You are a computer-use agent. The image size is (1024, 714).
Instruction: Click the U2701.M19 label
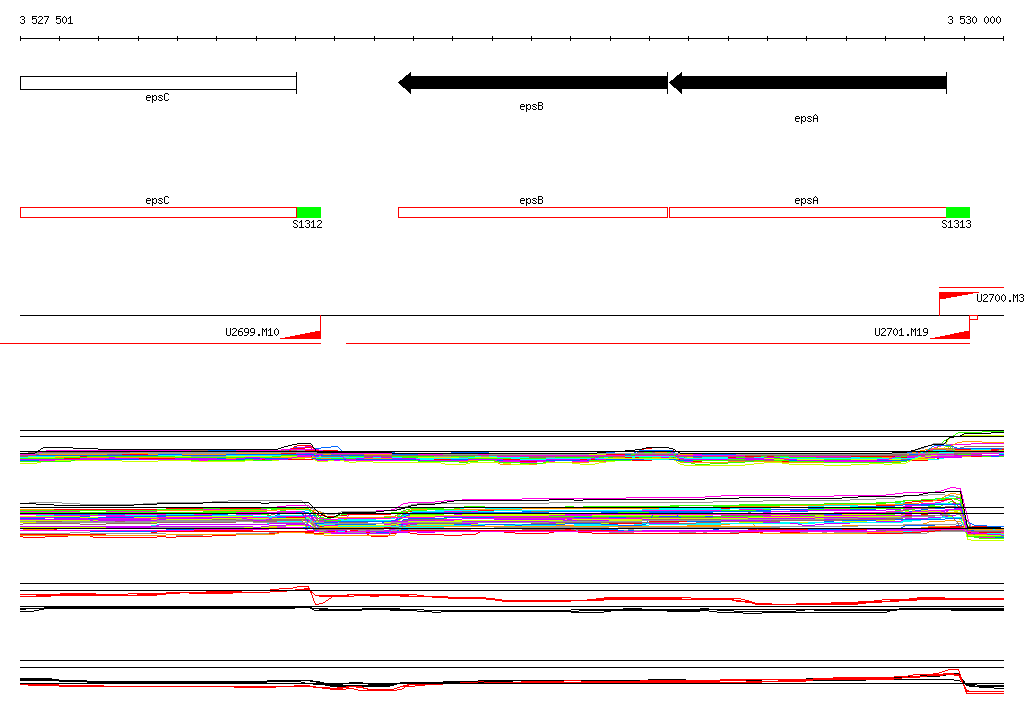coord(901,332)
